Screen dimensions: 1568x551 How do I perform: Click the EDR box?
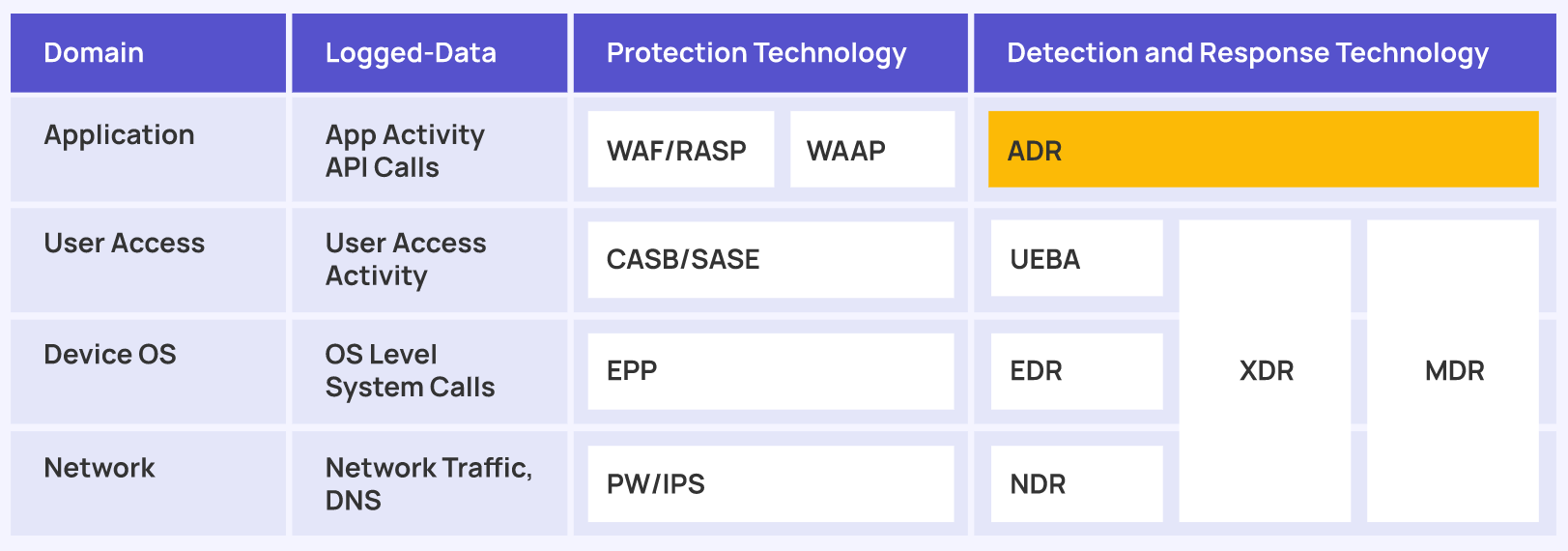[x=1077, y=371]
